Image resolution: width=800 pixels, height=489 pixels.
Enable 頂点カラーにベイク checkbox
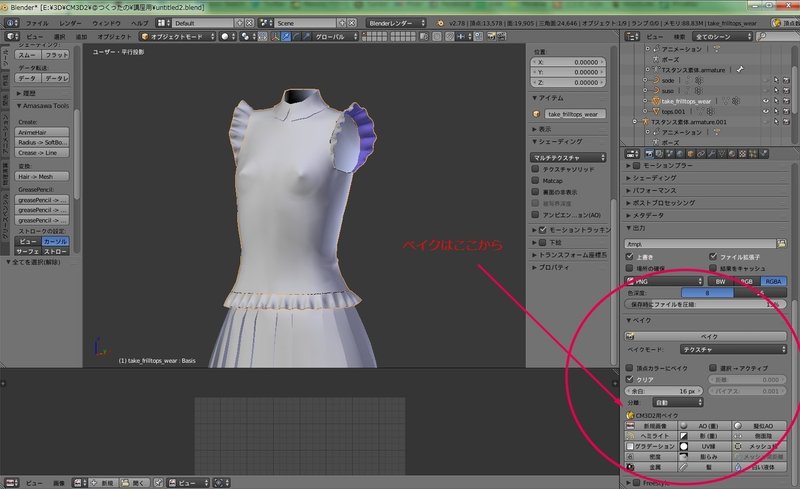(x=629, y=368)
